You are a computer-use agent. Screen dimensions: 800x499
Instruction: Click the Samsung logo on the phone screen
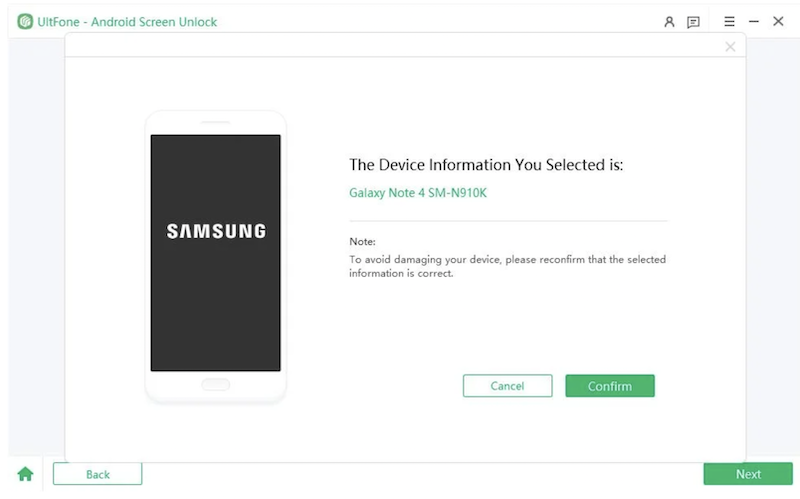(216, 231)
